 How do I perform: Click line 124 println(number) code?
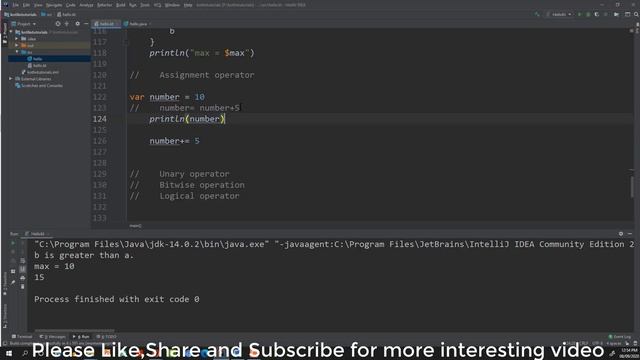tap(187, 119)
